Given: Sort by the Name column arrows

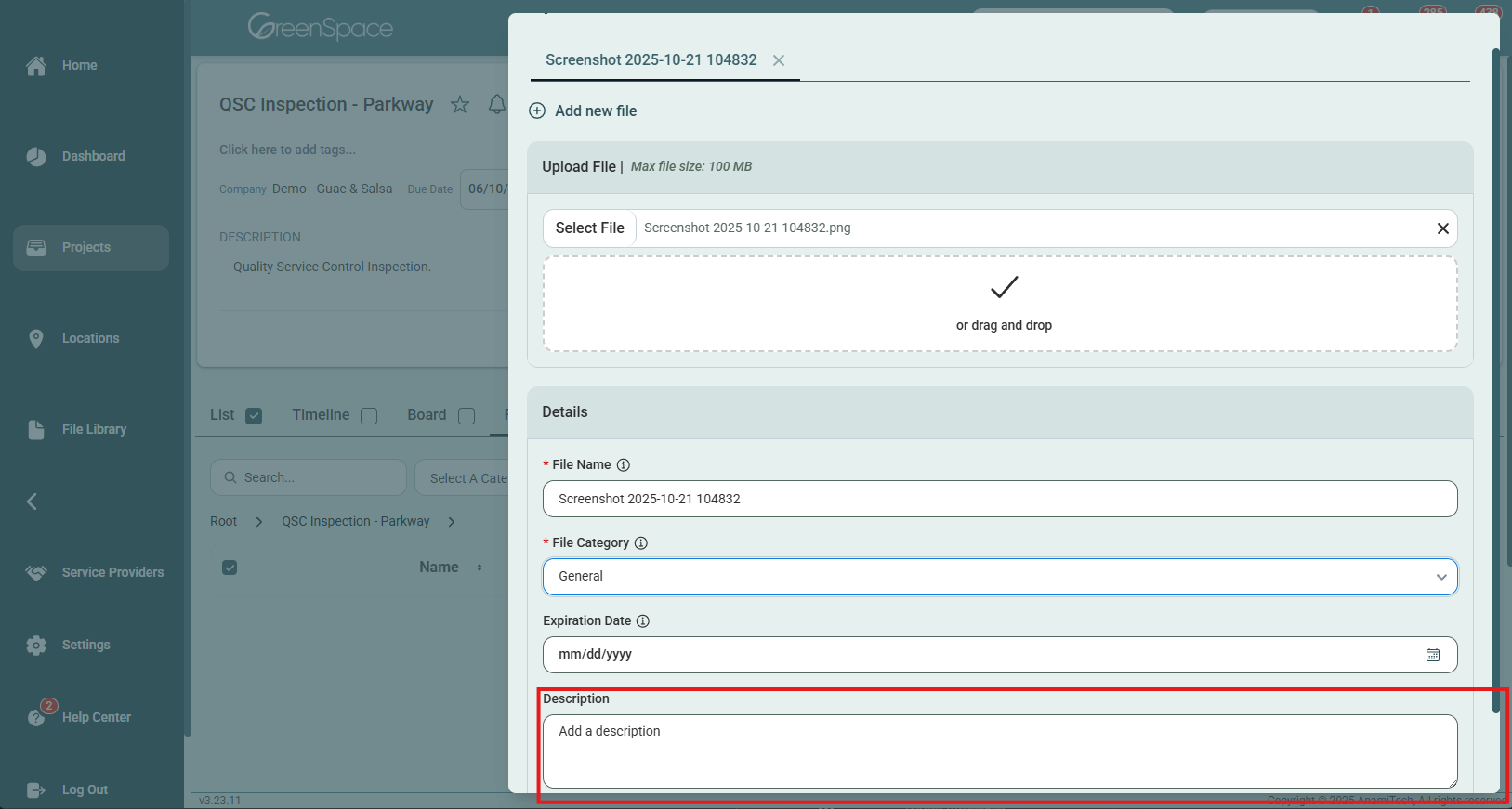Looking at the screenshot, I should pos(480,568).
